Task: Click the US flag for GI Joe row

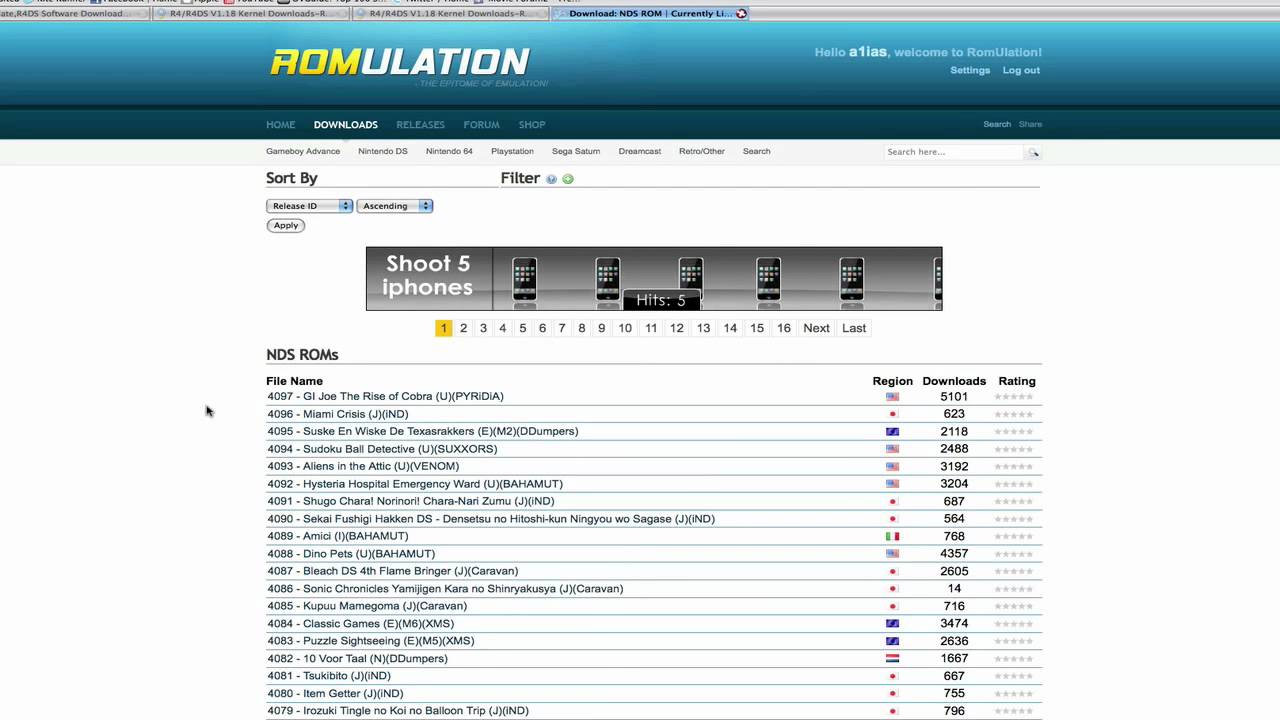Action: [x=892, y=397]
